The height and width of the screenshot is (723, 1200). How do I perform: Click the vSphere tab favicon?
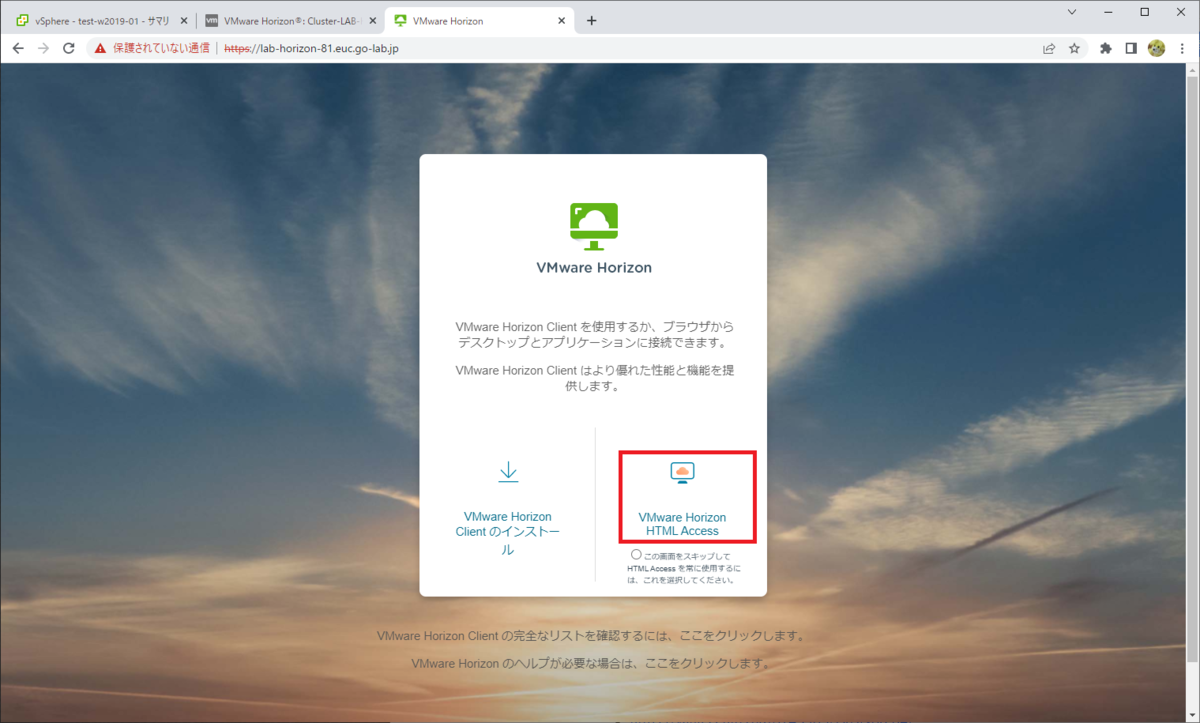22,20
